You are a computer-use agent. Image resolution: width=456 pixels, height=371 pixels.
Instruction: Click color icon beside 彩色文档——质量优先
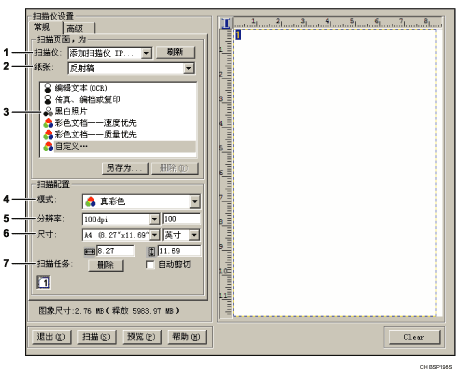pos(48,135)
